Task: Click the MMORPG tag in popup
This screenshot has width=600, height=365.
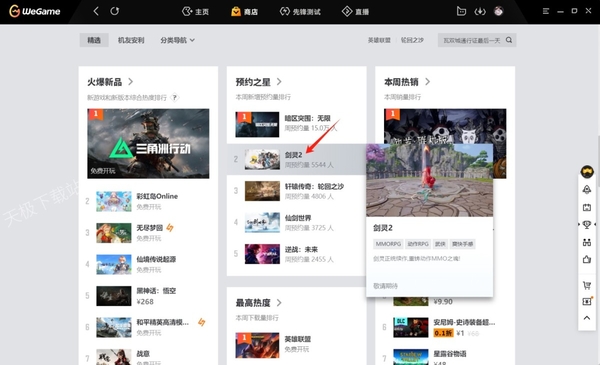Action: click(388, 244)
